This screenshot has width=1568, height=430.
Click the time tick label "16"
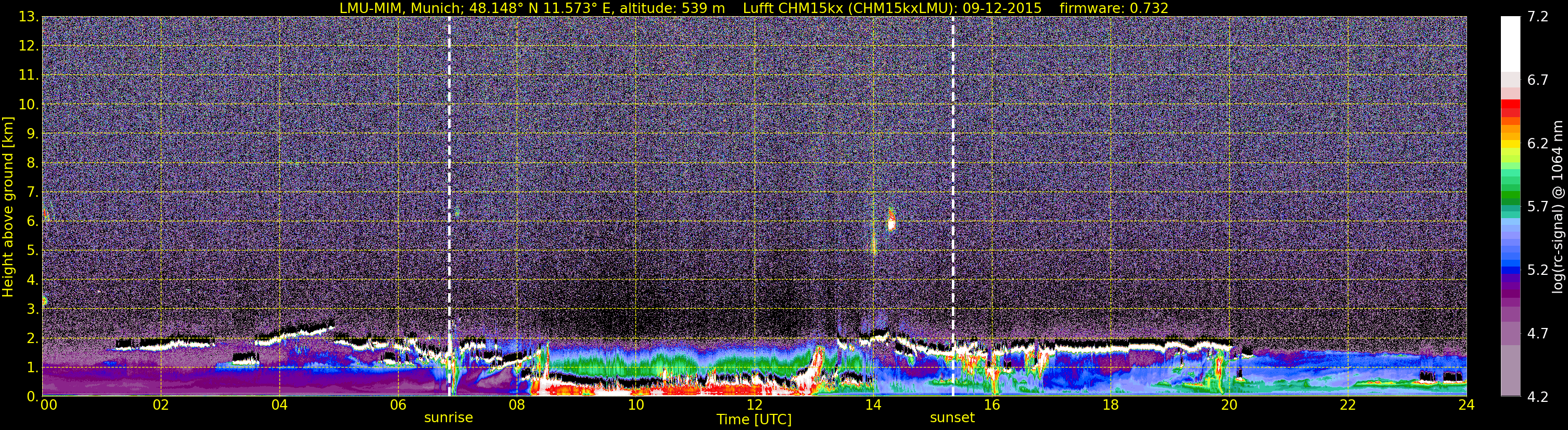coord(991,405)
